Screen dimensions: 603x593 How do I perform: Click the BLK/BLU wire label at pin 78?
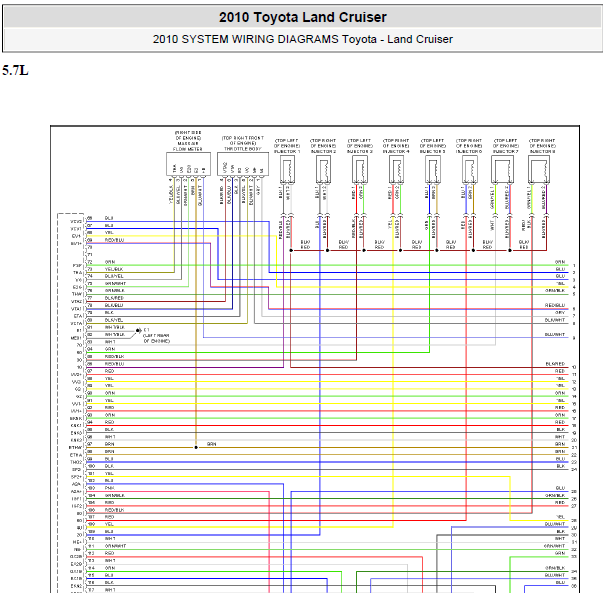tap(114, 305)
